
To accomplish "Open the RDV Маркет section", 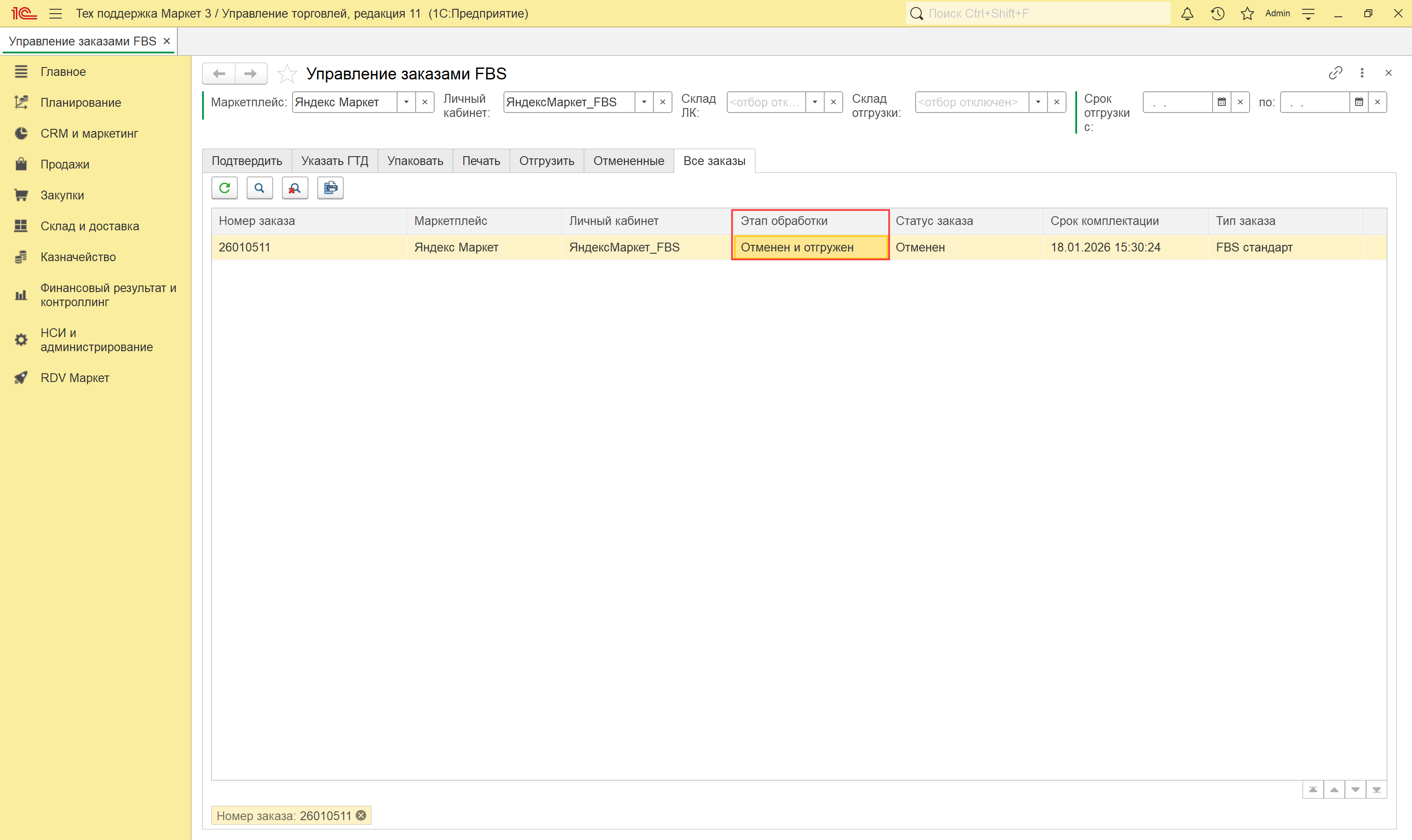I will pyautogui.click(x=75, y=378).
